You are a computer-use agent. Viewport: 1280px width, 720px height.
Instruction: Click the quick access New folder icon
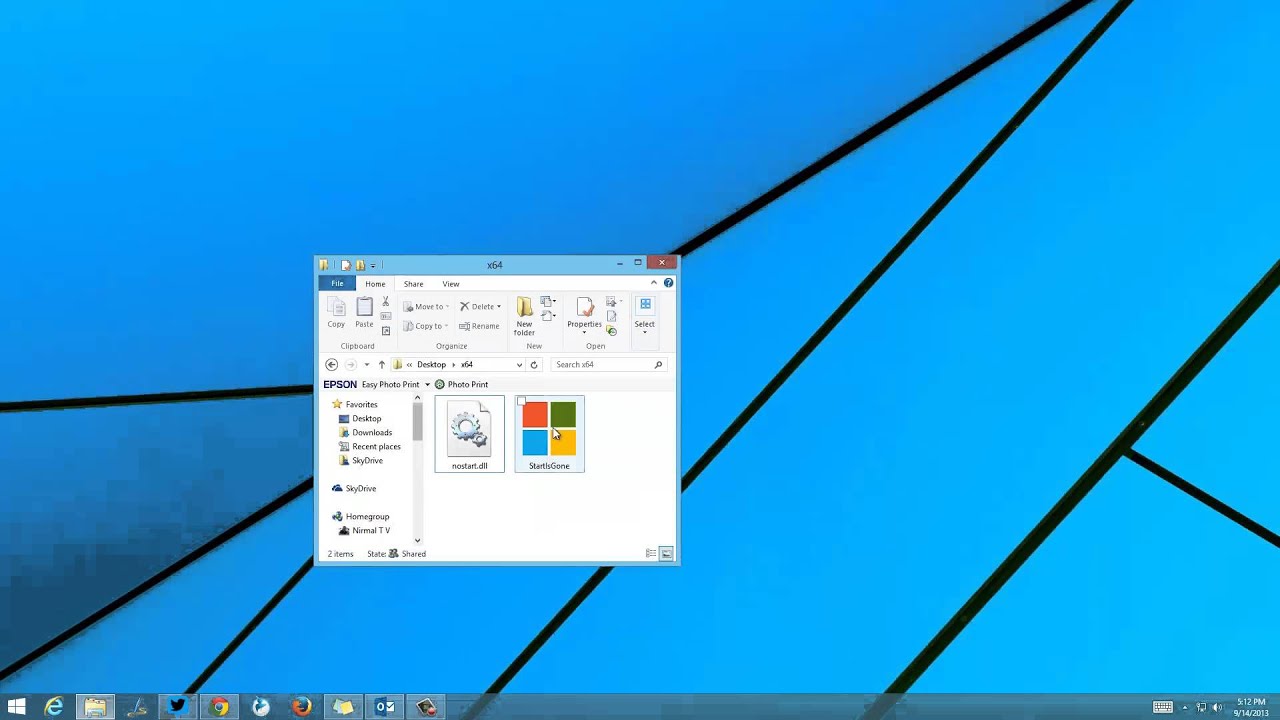(360, 265)
